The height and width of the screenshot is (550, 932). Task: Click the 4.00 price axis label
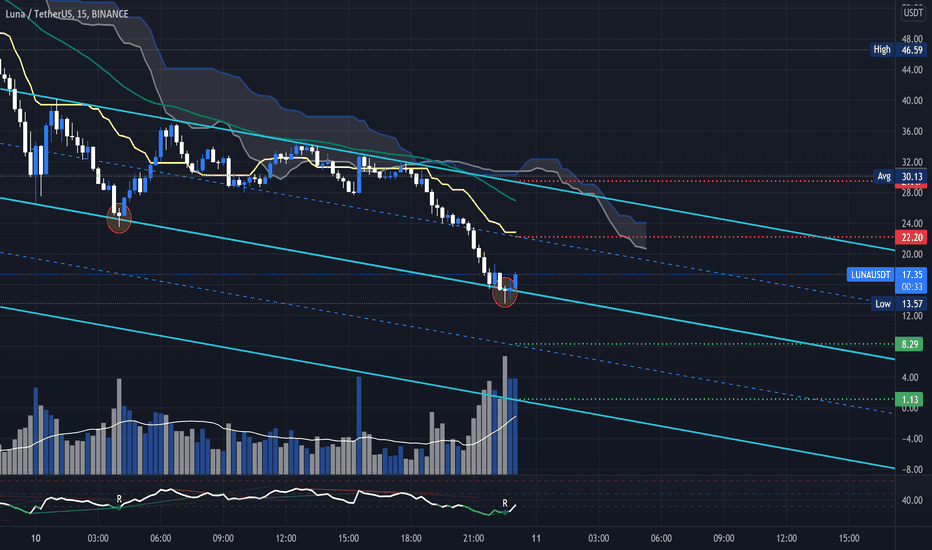[x=911, y=378]
